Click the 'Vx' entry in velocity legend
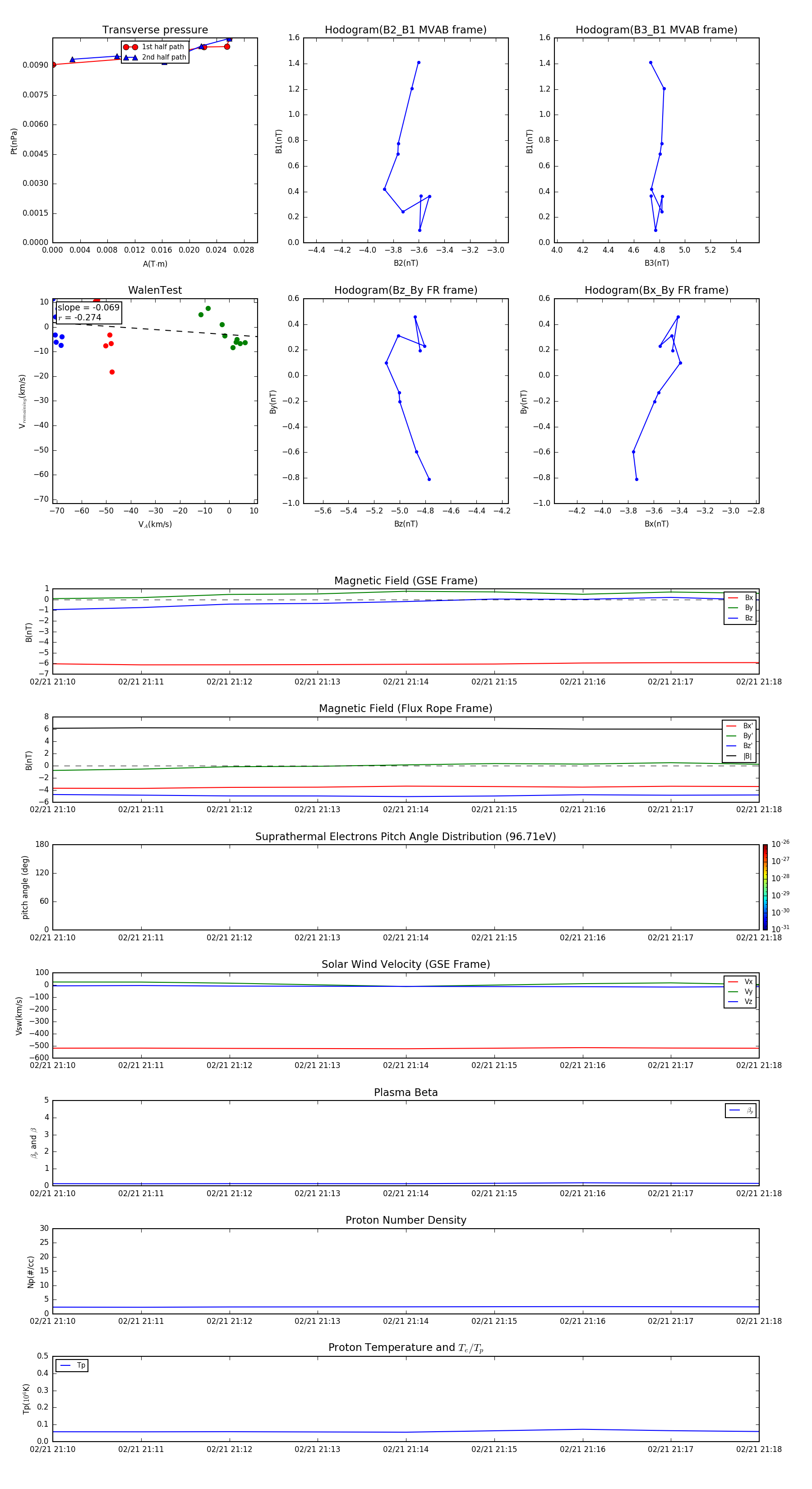The width and height of the screenshot is (812, 1489). (740, 981)
